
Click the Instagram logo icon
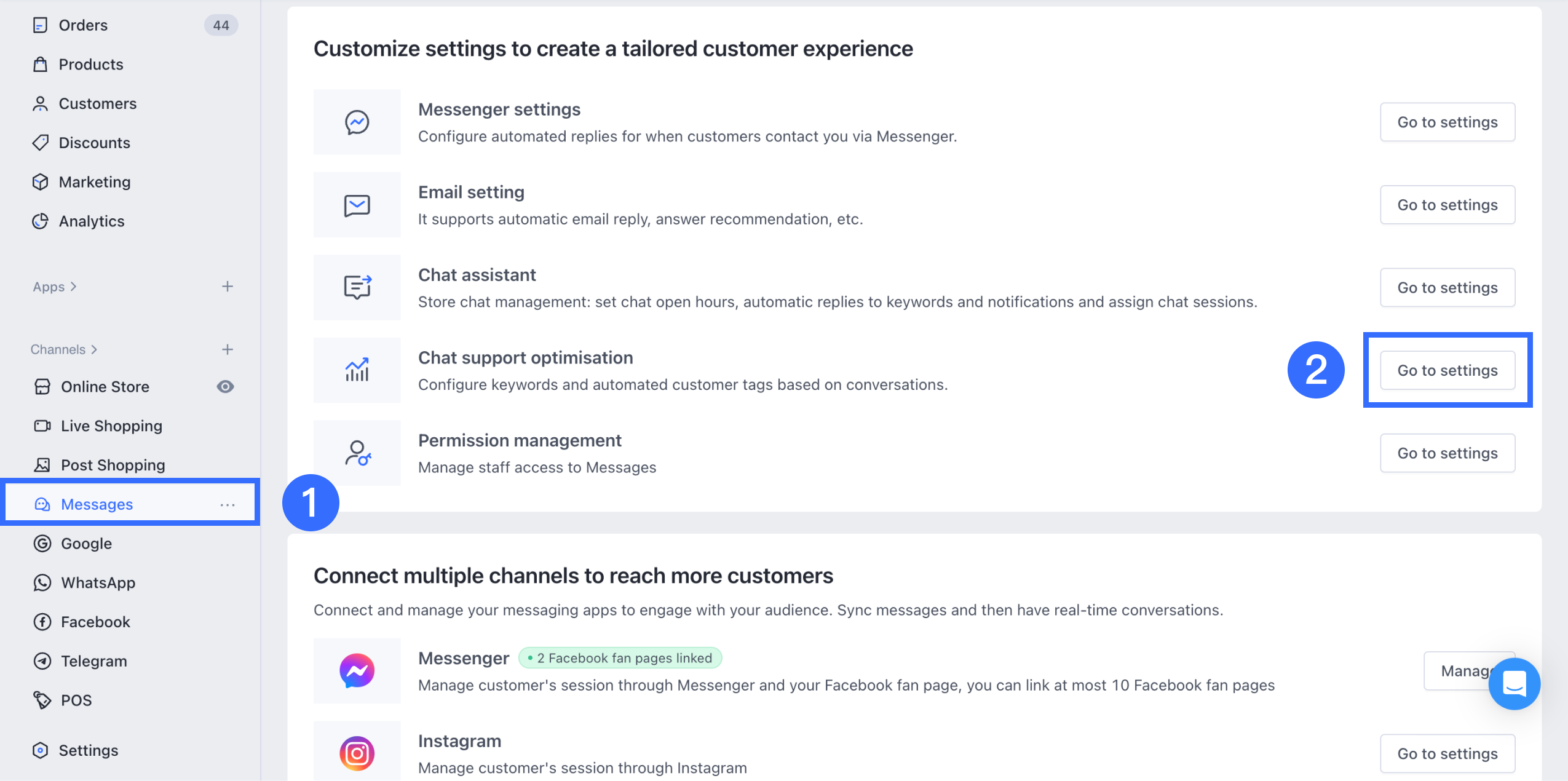(357, 753)
